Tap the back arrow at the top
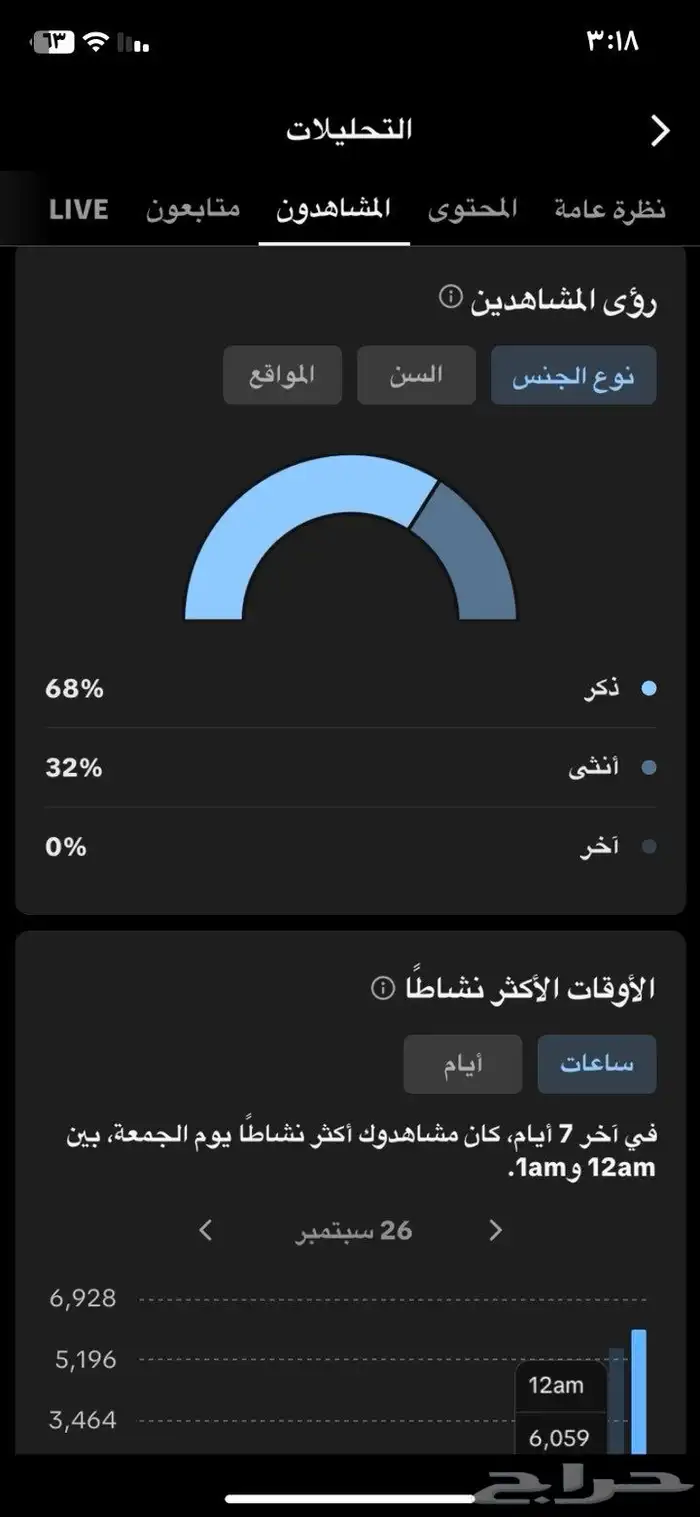700x1517 pixels. [x=660, y=130]
